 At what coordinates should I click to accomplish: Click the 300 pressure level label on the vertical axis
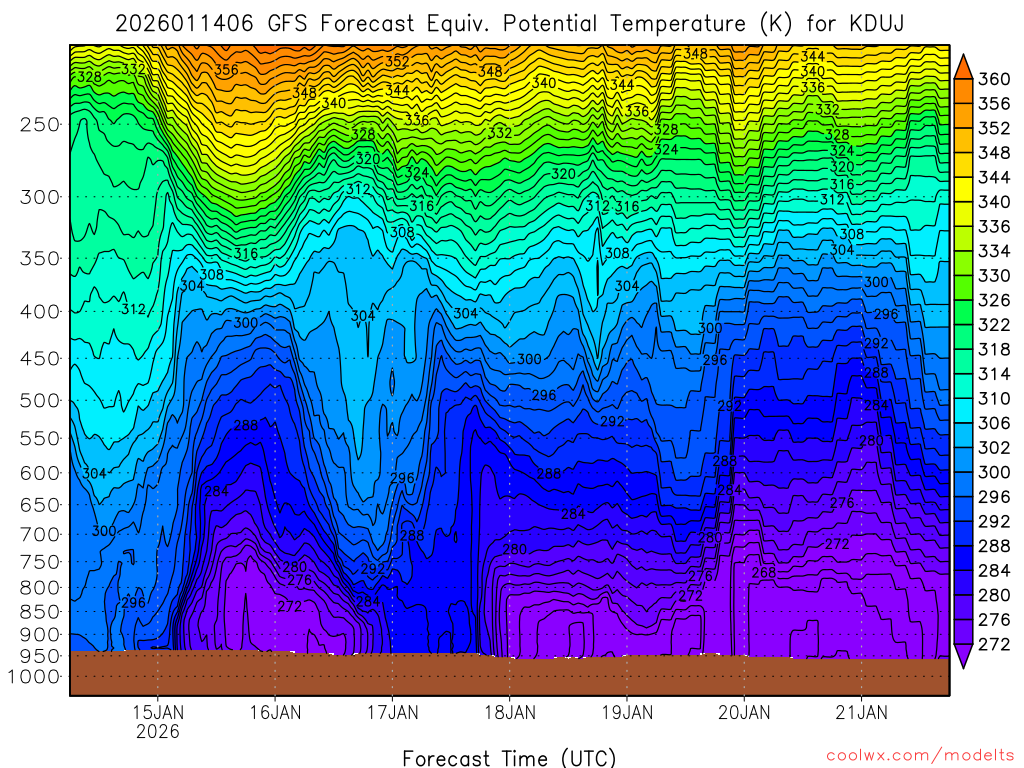click(40, 197)
